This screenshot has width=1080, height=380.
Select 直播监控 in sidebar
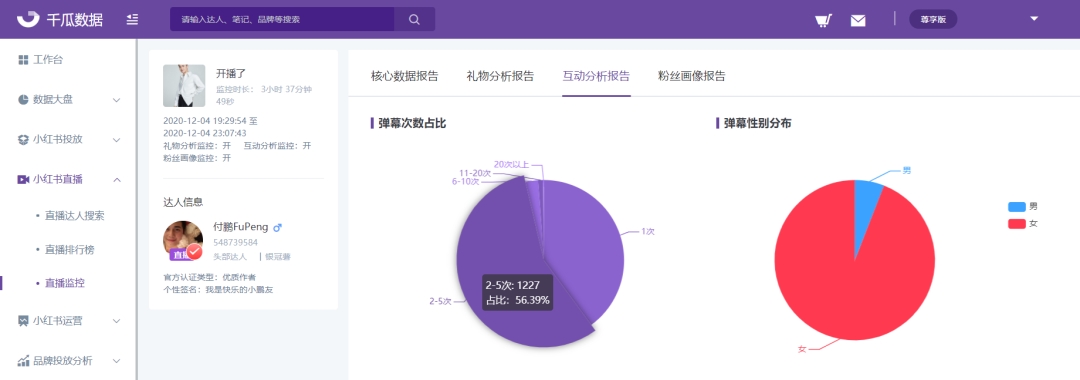[64, 283]
